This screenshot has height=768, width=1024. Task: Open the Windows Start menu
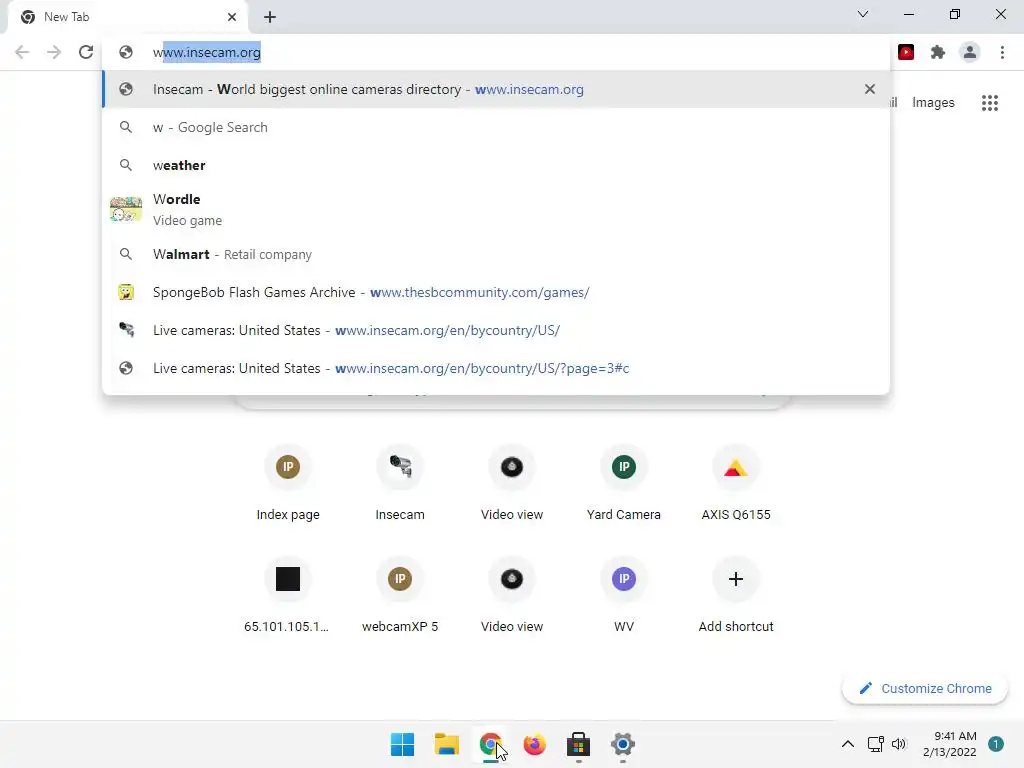[402, 744]
